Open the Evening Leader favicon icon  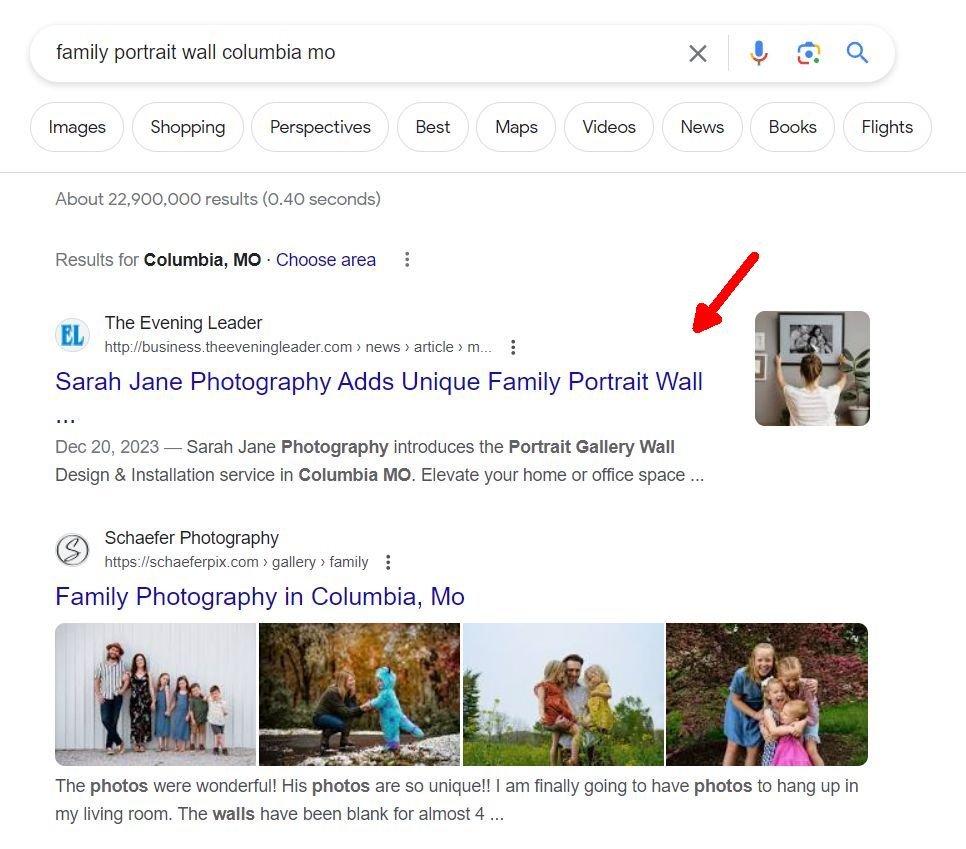pyautogui.click(x=73, y=335)
